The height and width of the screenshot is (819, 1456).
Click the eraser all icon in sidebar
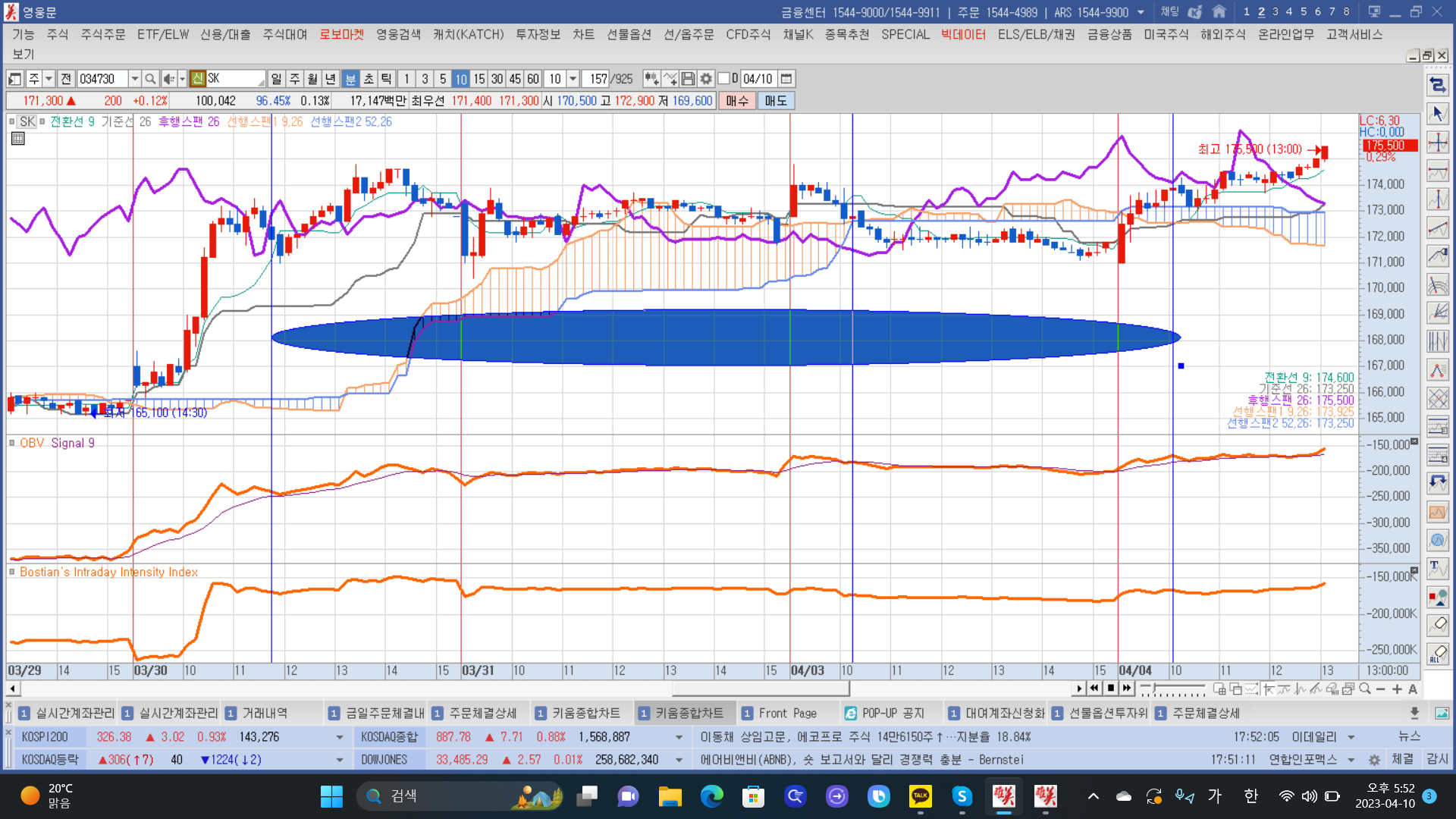click(x=1438, y=654)
